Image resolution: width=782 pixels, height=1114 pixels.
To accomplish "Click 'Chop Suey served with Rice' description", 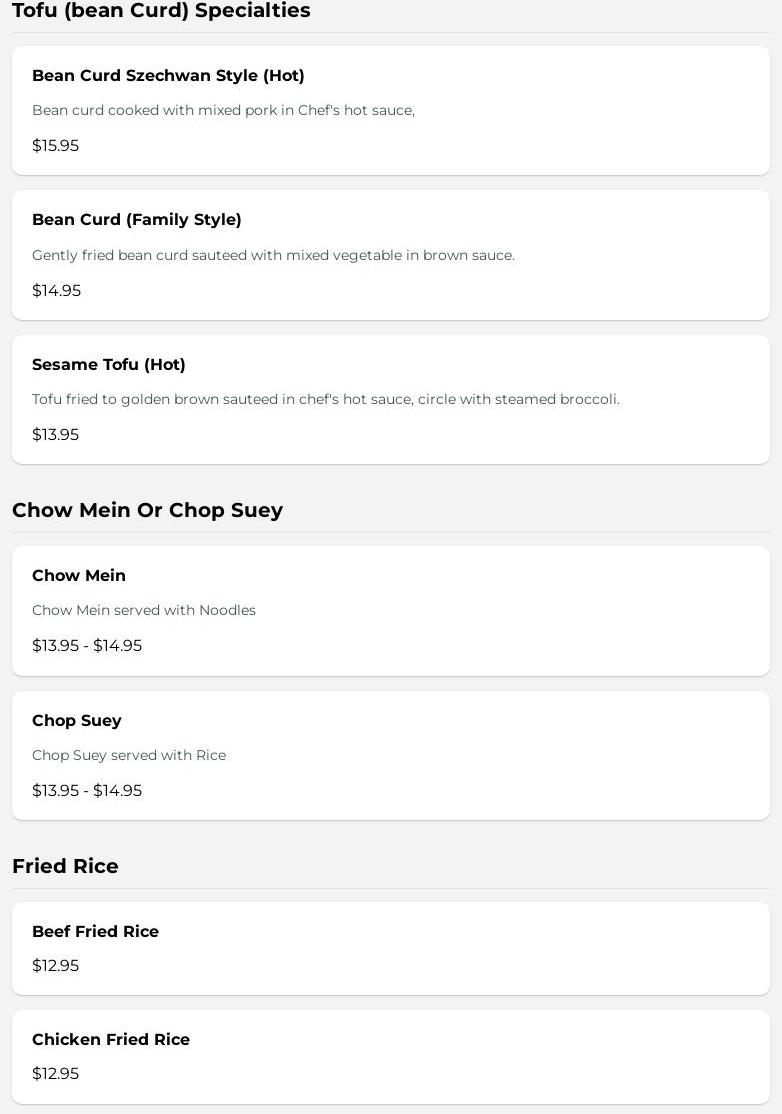I will [129, 755].
